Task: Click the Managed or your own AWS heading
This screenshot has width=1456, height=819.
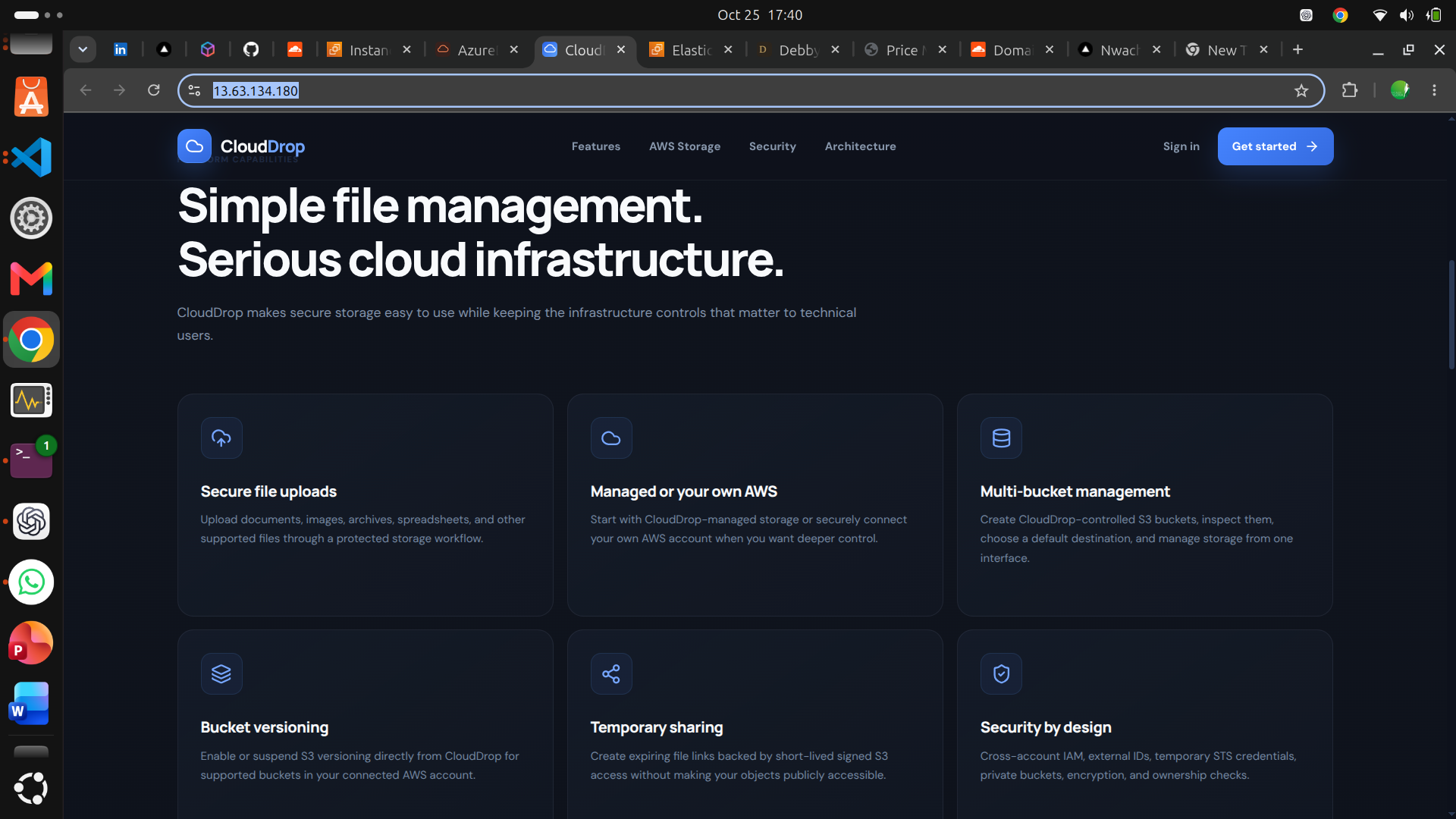Action: 683,491
